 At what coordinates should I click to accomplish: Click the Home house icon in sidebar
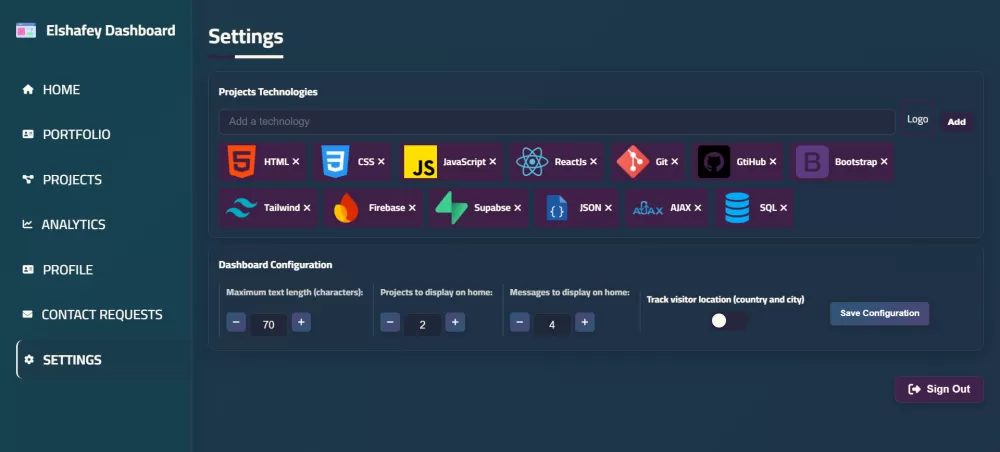[x=27, y=89]
